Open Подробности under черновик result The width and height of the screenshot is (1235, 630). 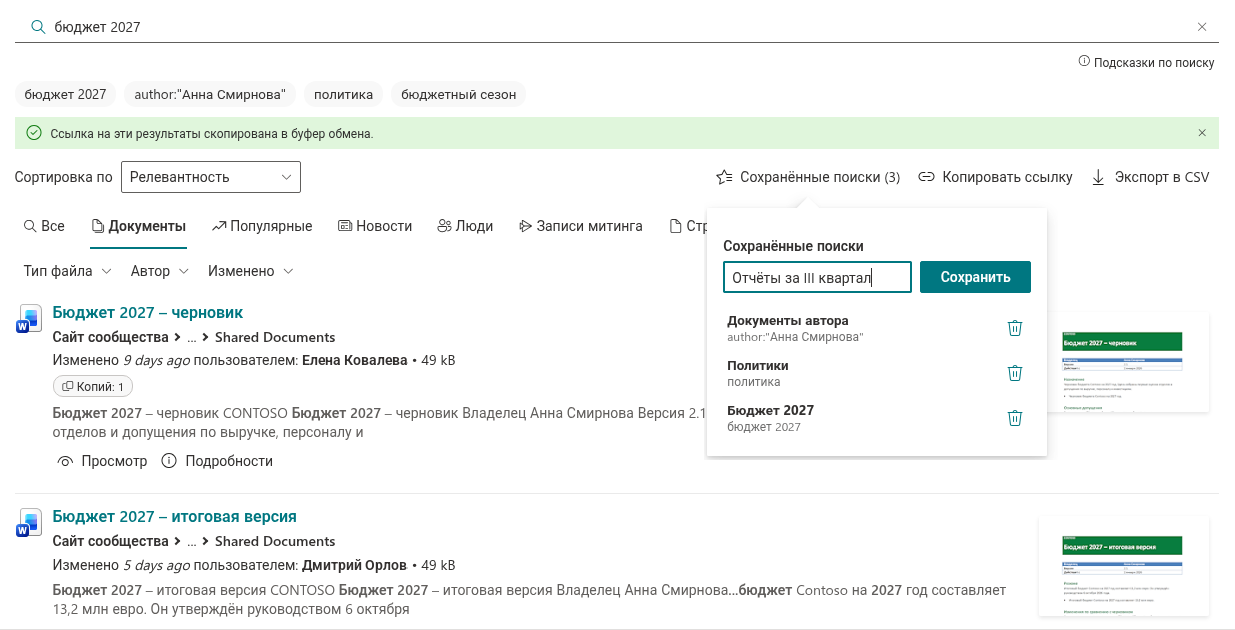[x=217, y=461]
